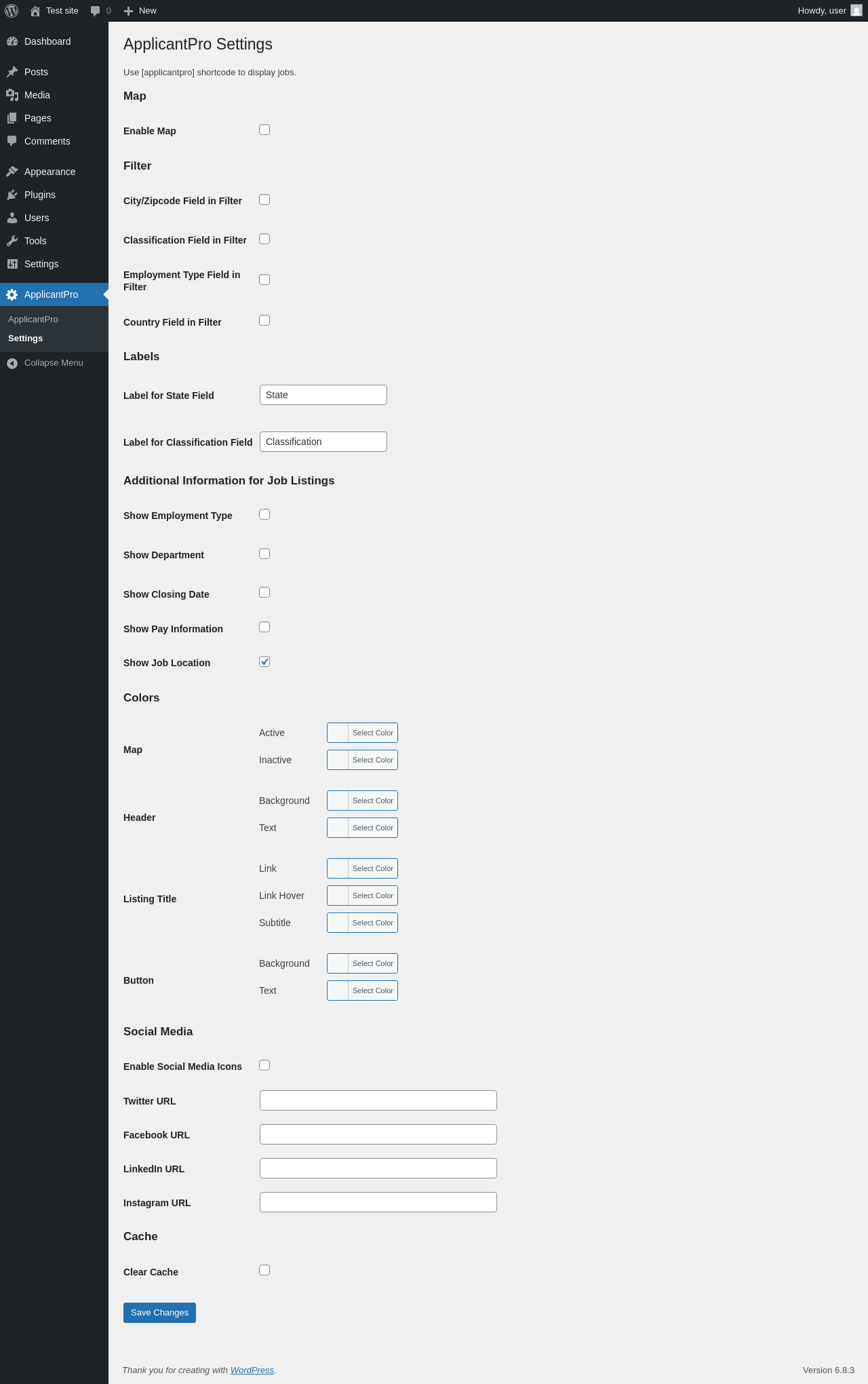
Task: Select Color for Listing Title Link
Action: 362,868
